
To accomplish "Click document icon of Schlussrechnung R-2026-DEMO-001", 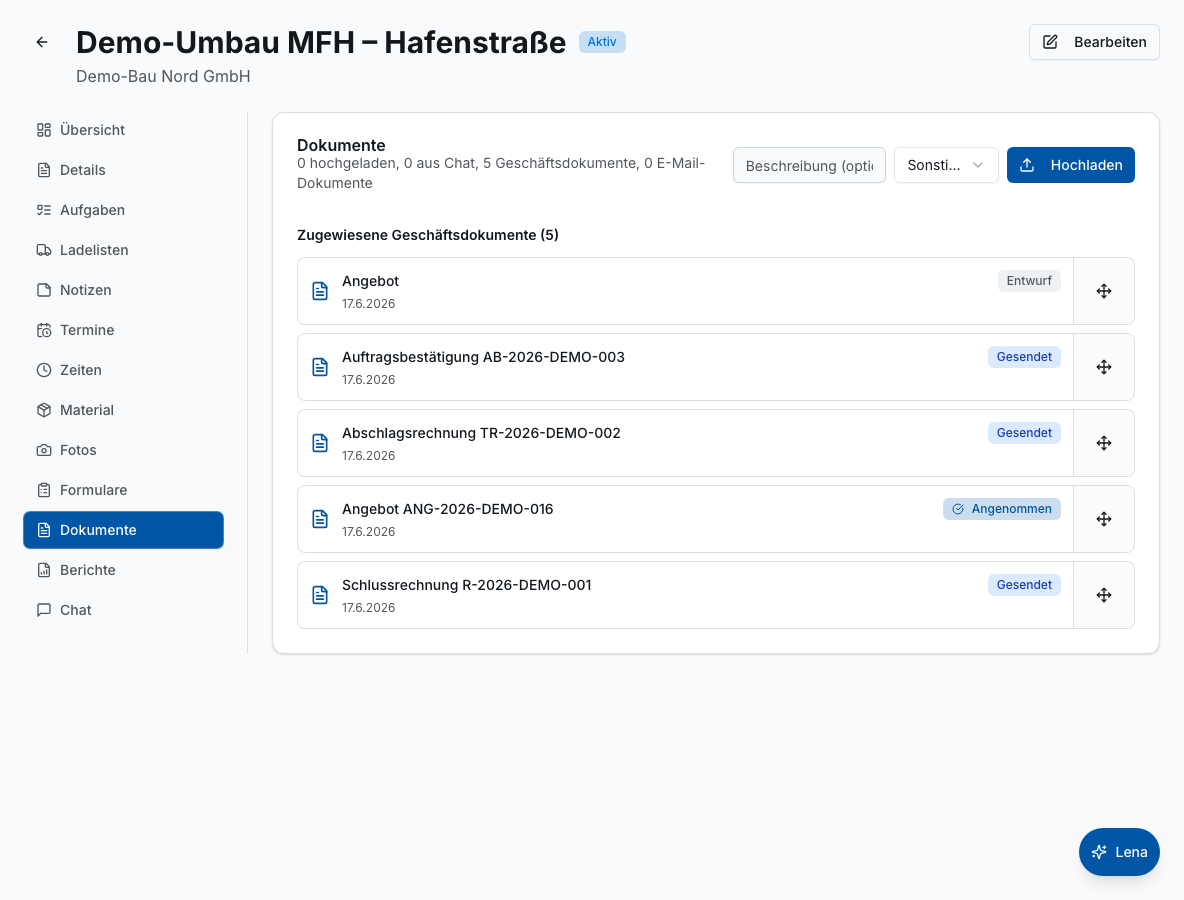I will pos(320,595).
